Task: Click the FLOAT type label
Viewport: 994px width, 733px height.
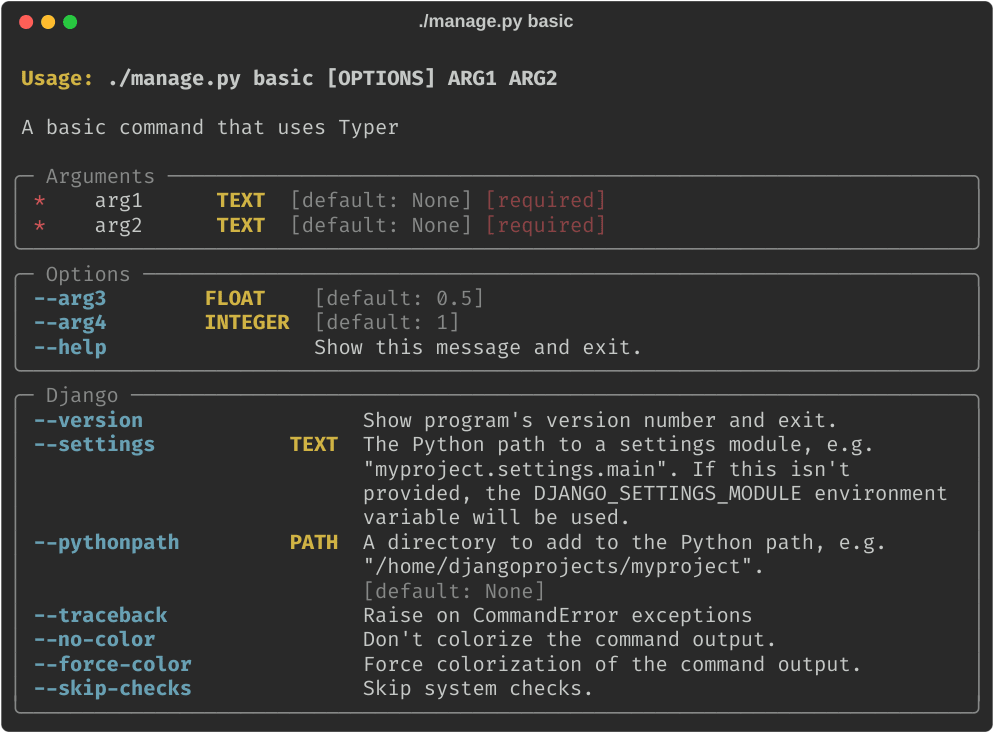Action: 235,299
